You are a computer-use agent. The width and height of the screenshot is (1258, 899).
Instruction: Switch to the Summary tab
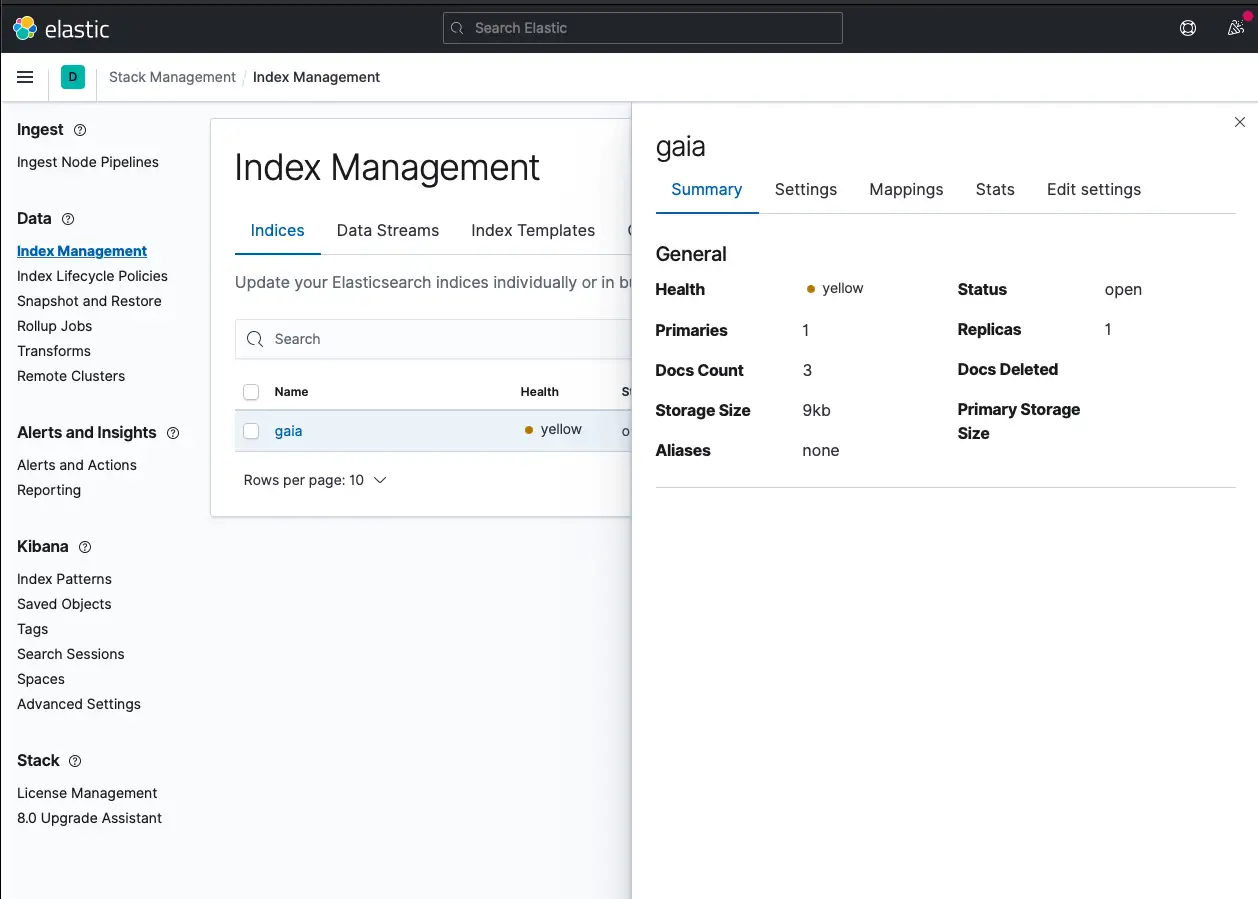point(707,190)
